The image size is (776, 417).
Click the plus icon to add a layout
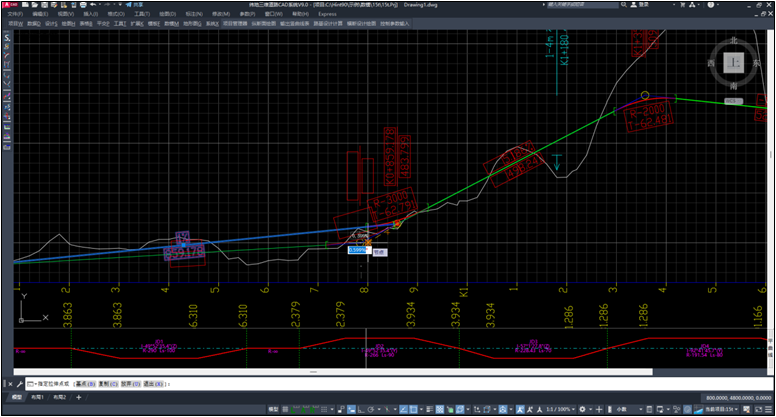click(79, 397)
